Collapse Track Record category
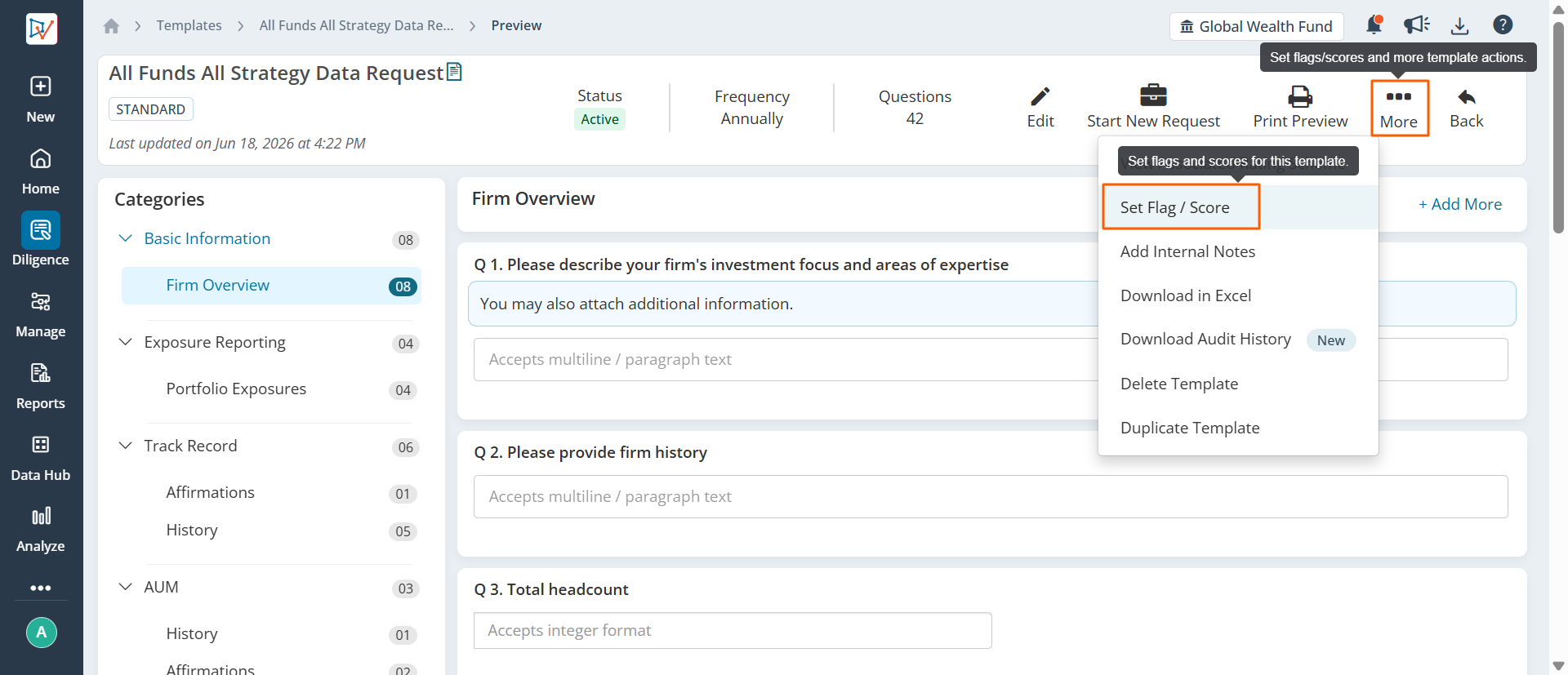 pos(126,446)
